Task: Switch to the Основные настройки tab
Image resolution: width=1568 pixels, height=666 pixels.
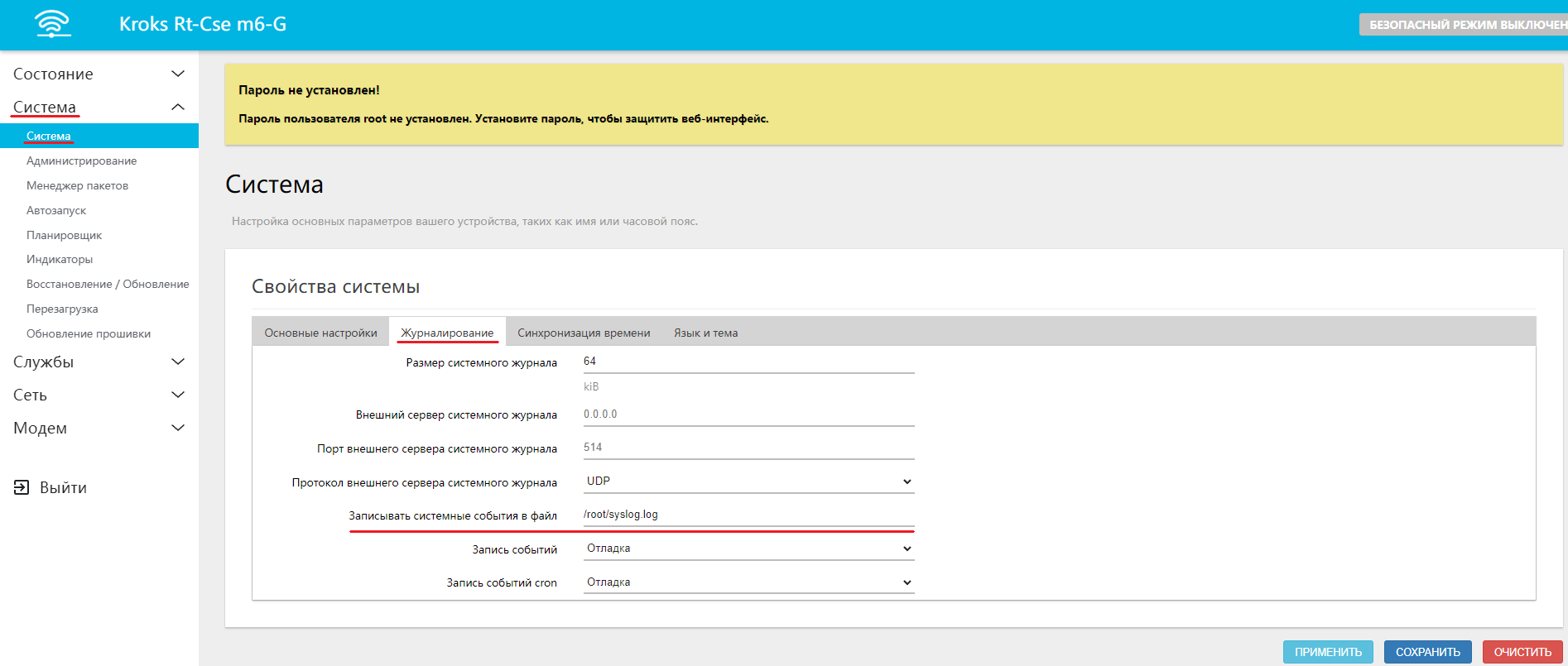Action: pyautogui.click(x=320, y=333)
